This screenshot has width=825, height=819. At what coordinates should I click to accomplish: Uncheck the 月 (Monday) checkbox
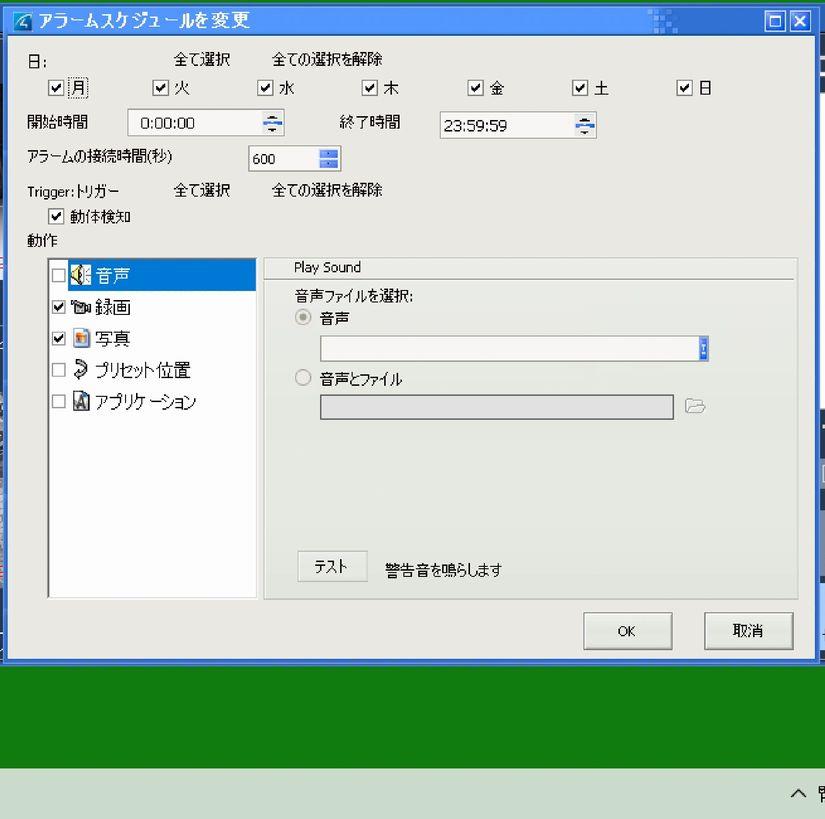point(56,87)
